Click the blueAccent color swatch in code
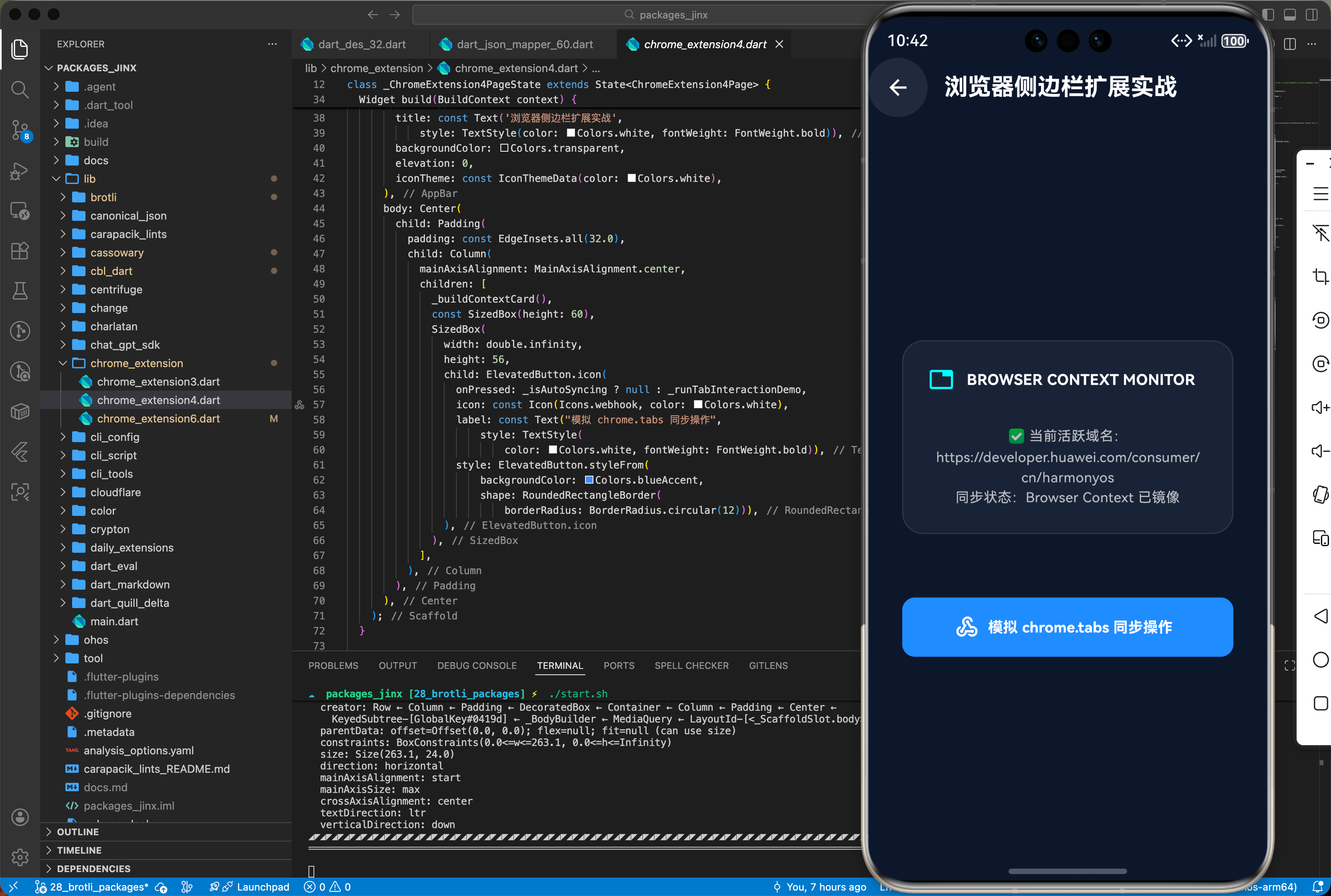Screen dimensions: 1331x896 [x=589, y=480]
